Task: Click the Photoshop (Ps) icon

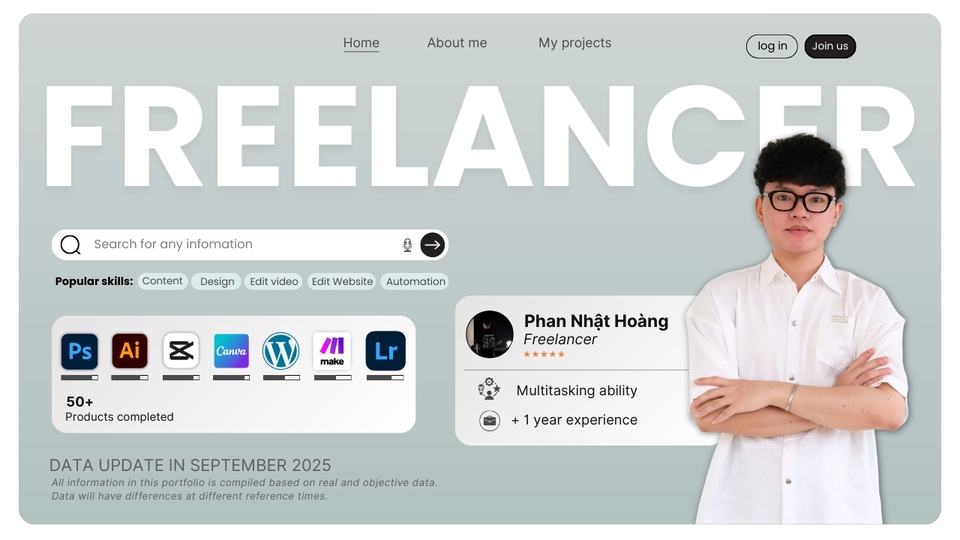Action: coord(80,351)
